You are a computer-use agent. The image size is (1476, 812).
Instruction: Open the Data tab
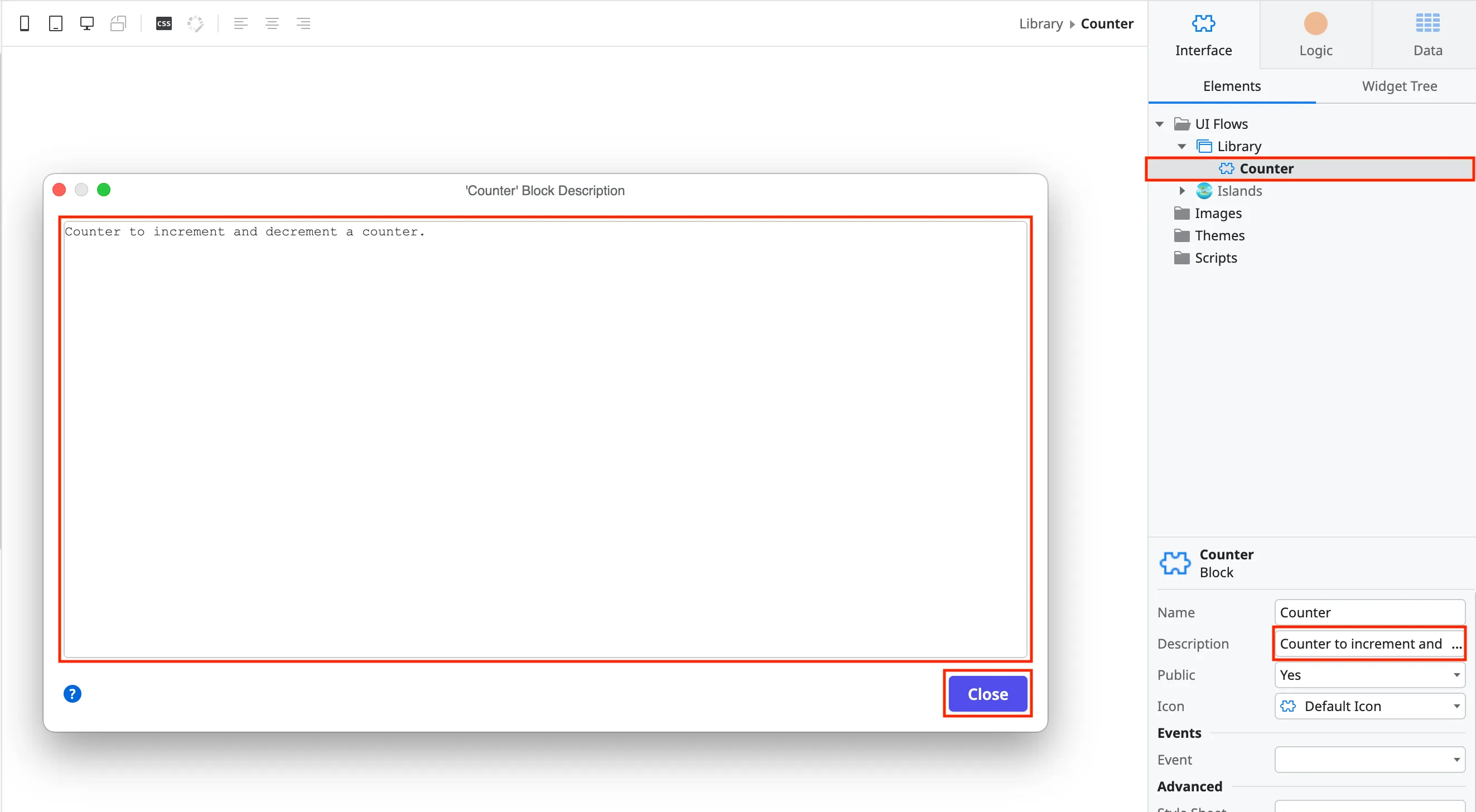point(1427,35)
